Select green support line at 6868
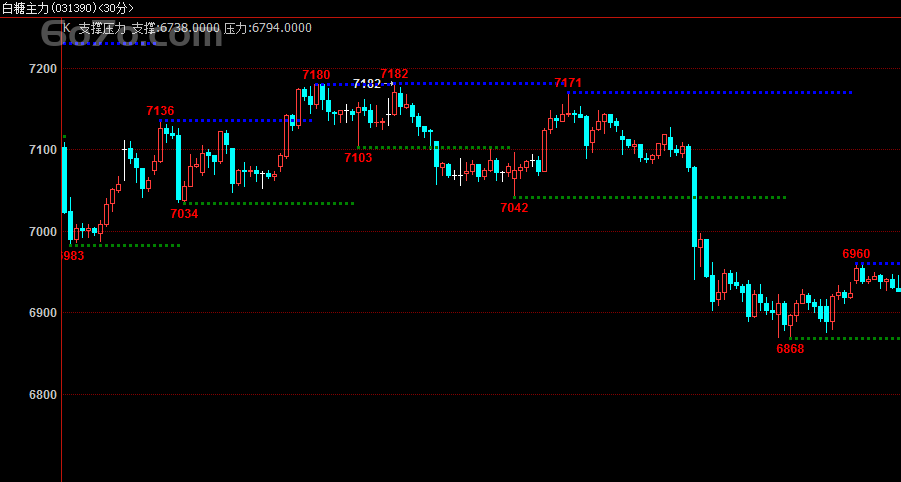The image size is (901, 482). pos(845,338)
